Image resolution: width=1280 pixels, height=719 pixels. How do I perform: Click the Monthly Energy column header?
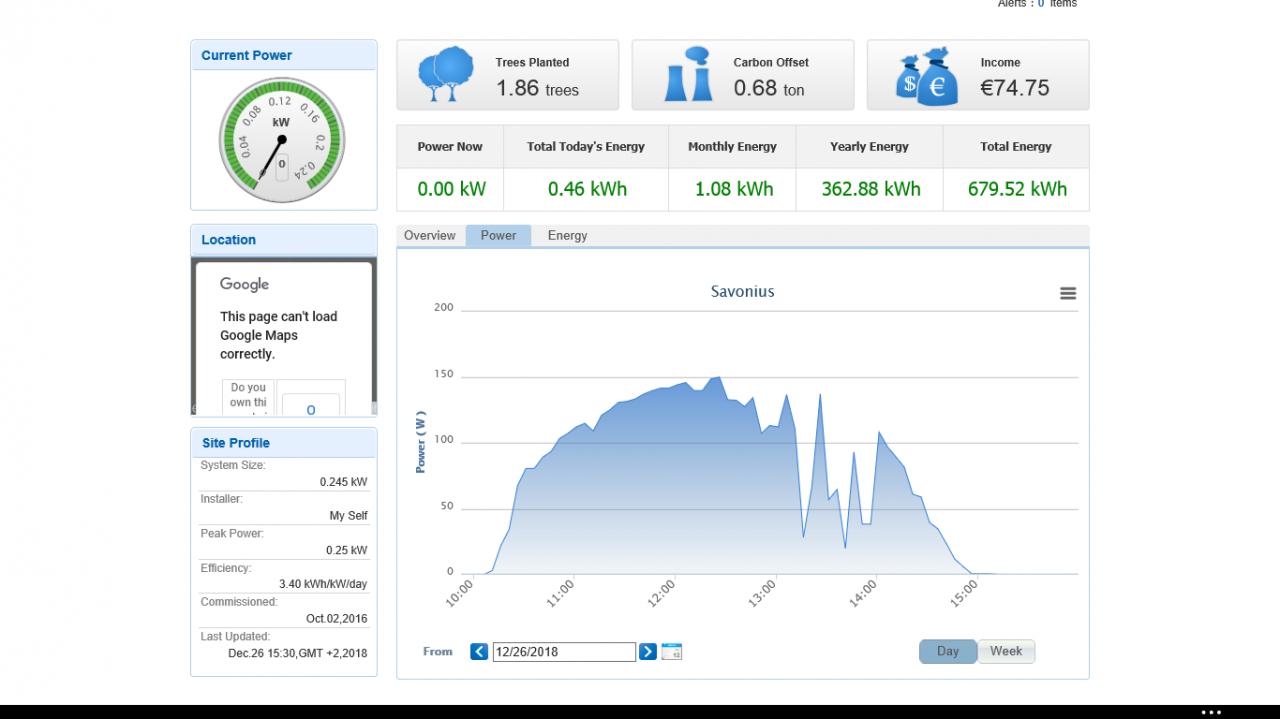[x=732, y=147]
